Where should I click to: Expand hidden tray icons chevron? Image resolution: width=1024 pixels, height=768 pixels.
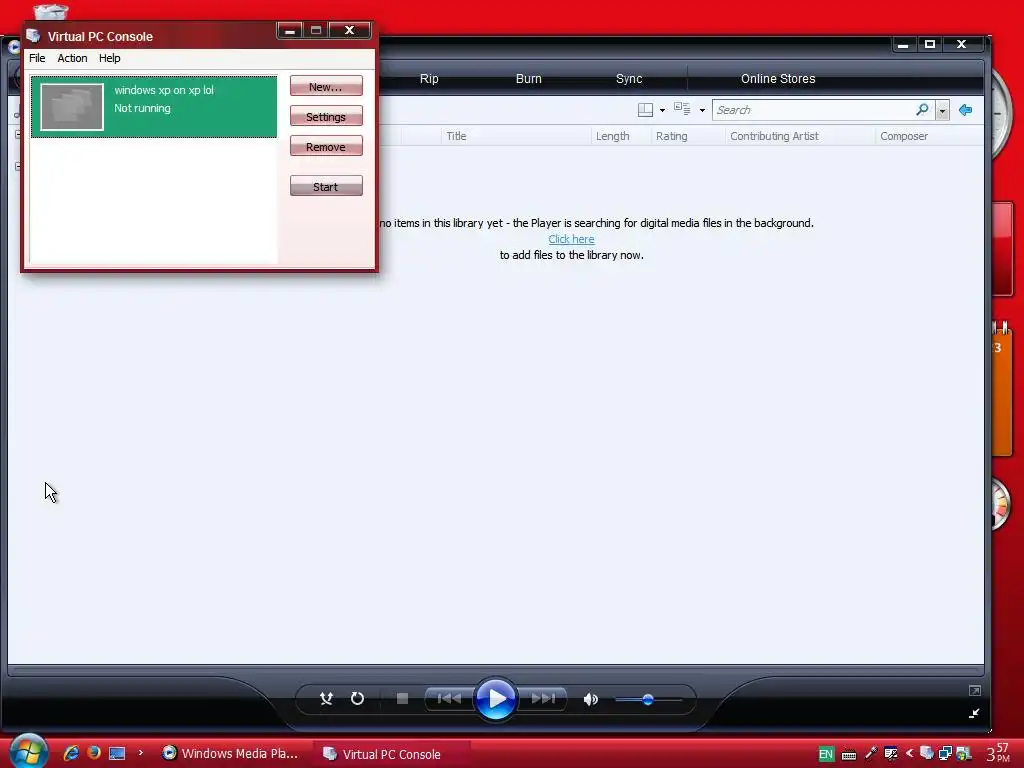(909, 754)
